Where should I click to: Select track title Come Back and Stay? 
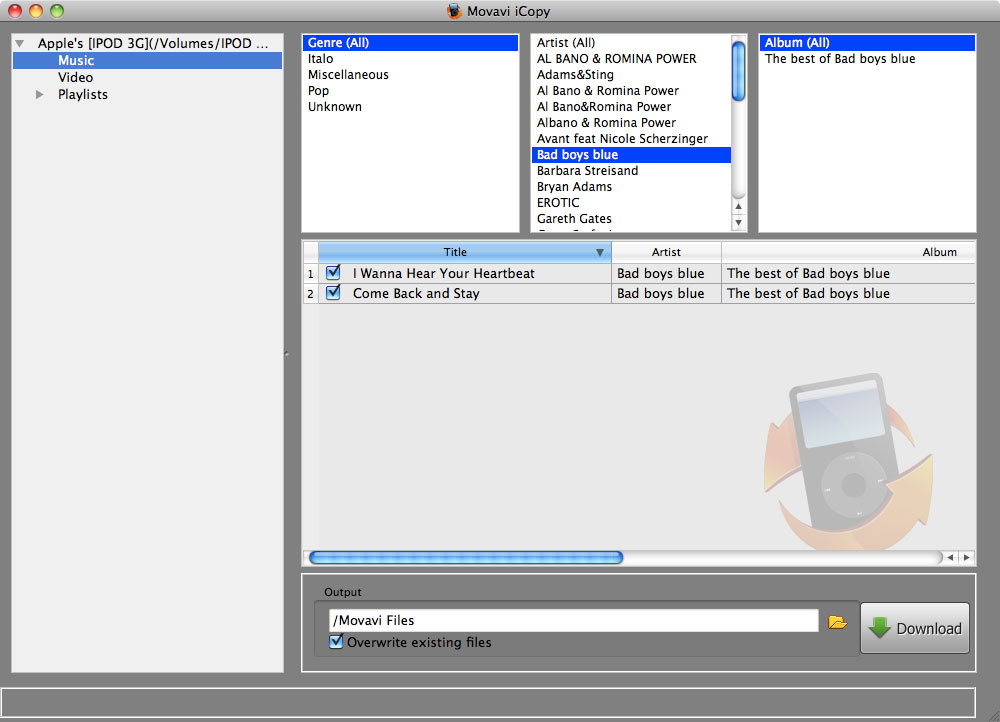coord(416,293)
